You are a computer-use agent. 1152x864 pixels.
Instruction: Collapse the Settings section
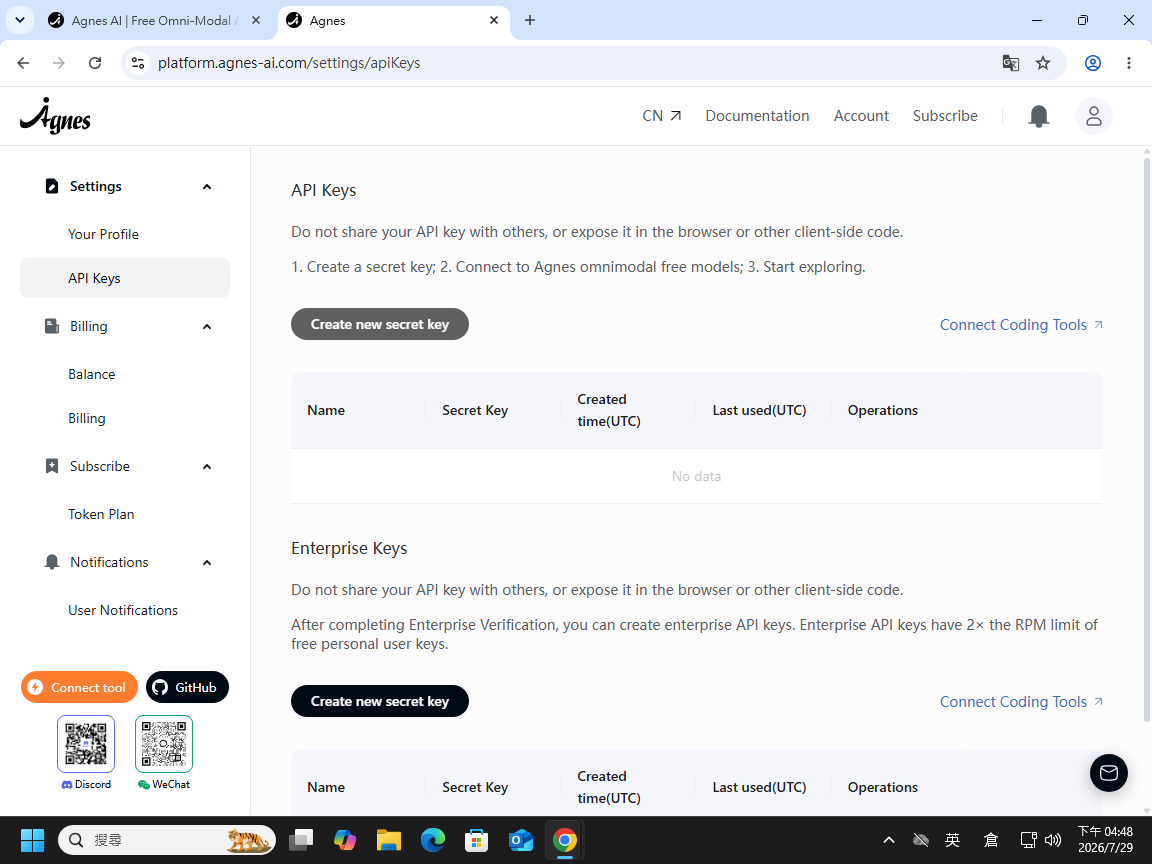pos(207,187)
